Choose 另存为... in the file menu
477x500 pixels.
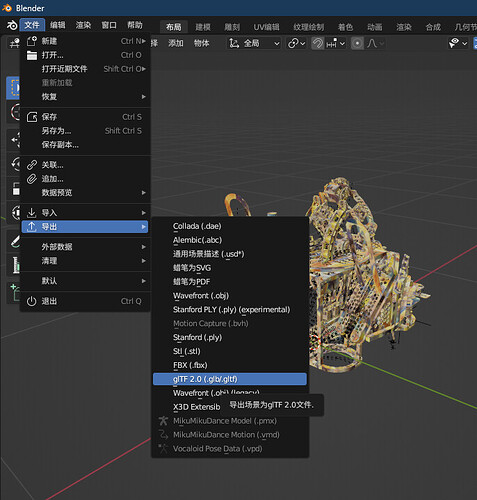pos(85,131)
